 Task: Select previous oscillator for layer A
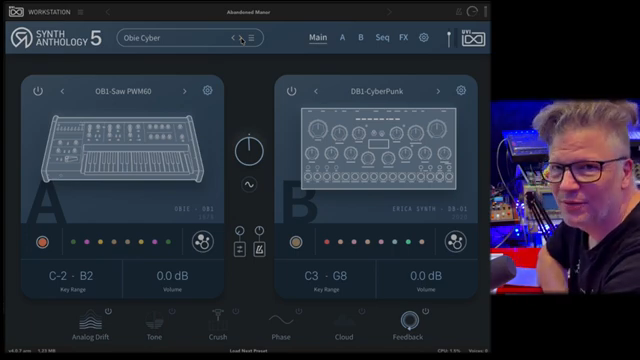pyautogui.click(x=62, y=91)
